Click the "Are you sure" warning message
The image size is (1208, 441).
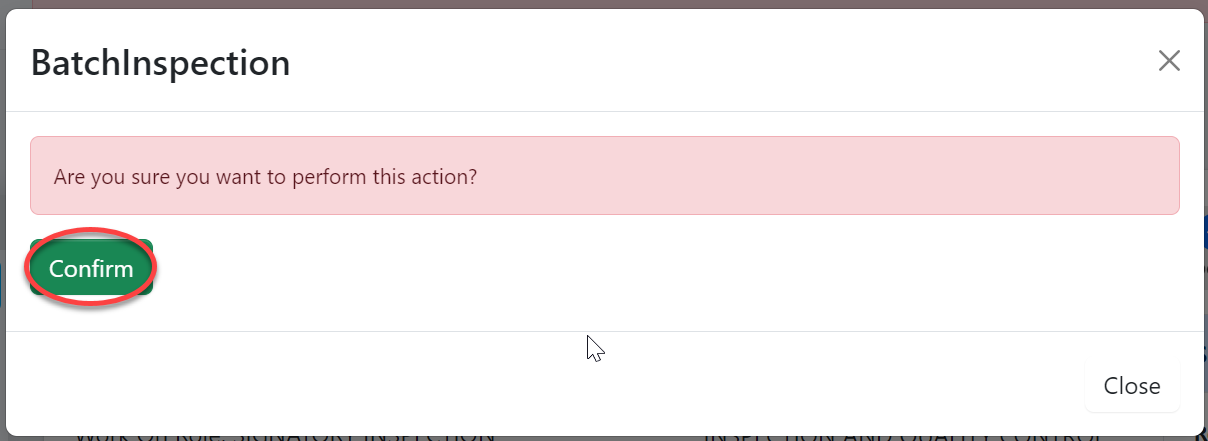pyautogui.click(x=265, y=177)
